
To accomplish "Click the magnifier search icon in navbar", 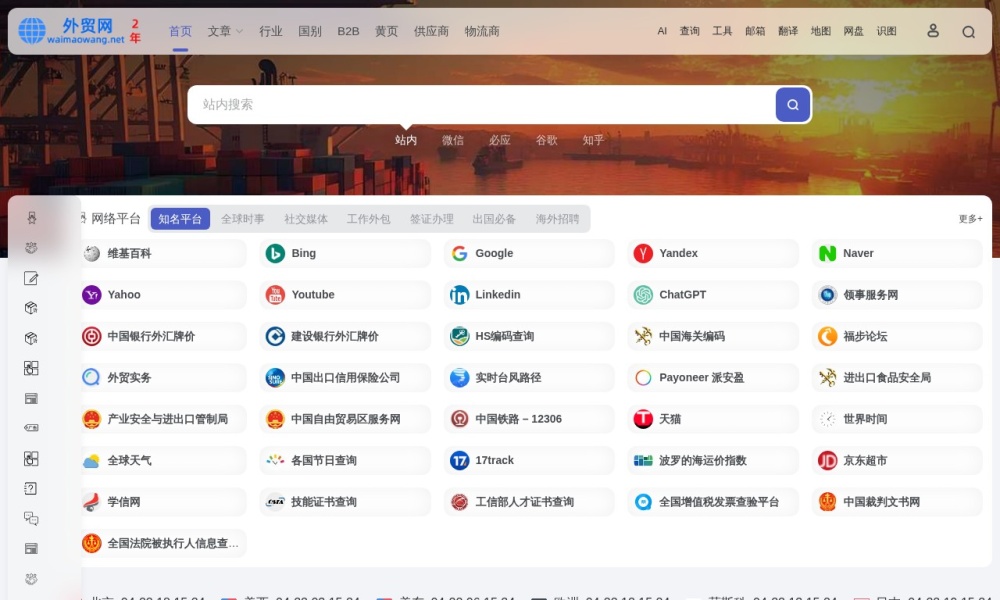I will [x=969, y=31].
